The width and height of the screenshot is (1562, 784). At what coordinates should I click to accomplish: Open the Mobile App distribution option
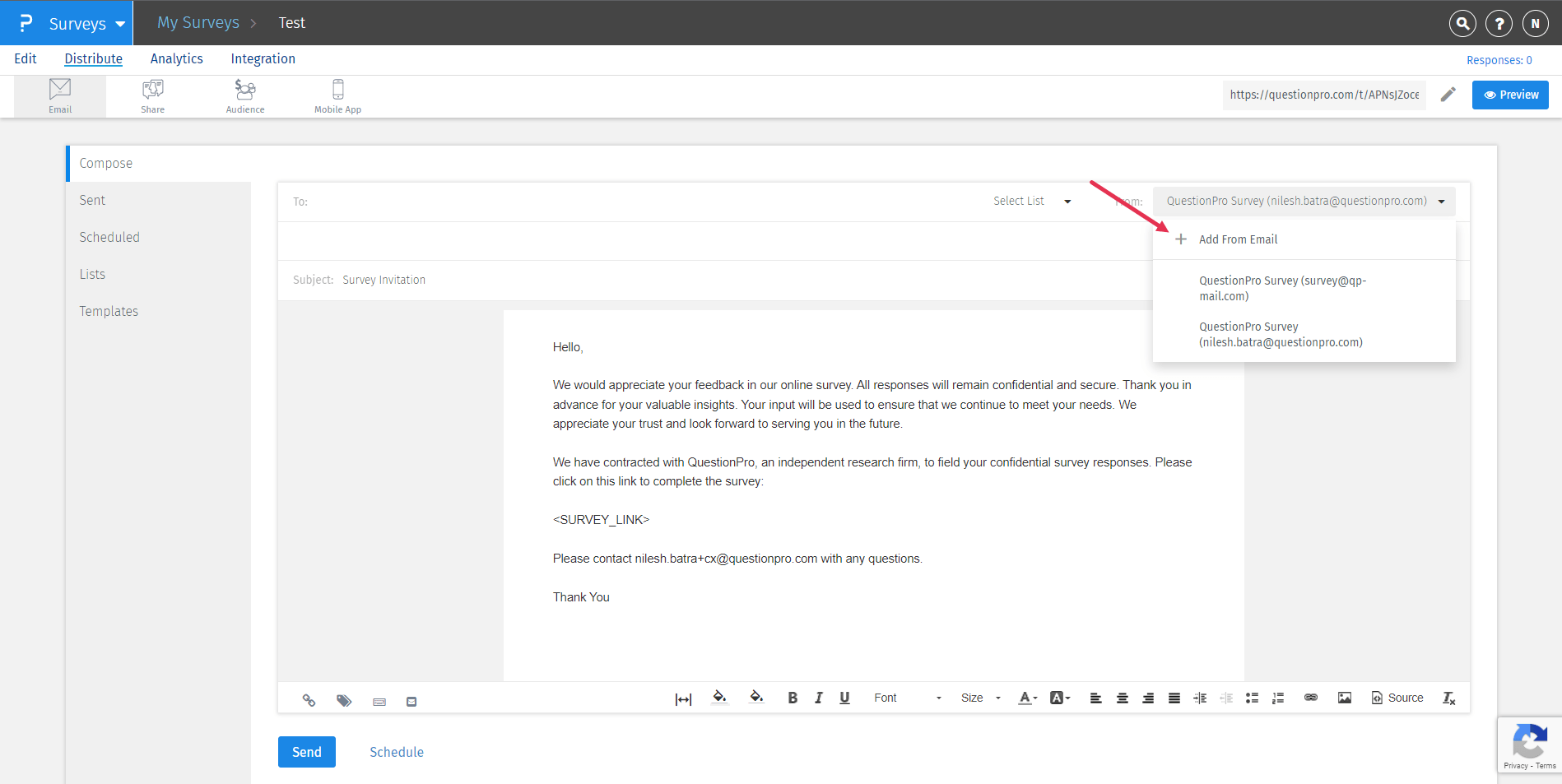click(337, 96)
